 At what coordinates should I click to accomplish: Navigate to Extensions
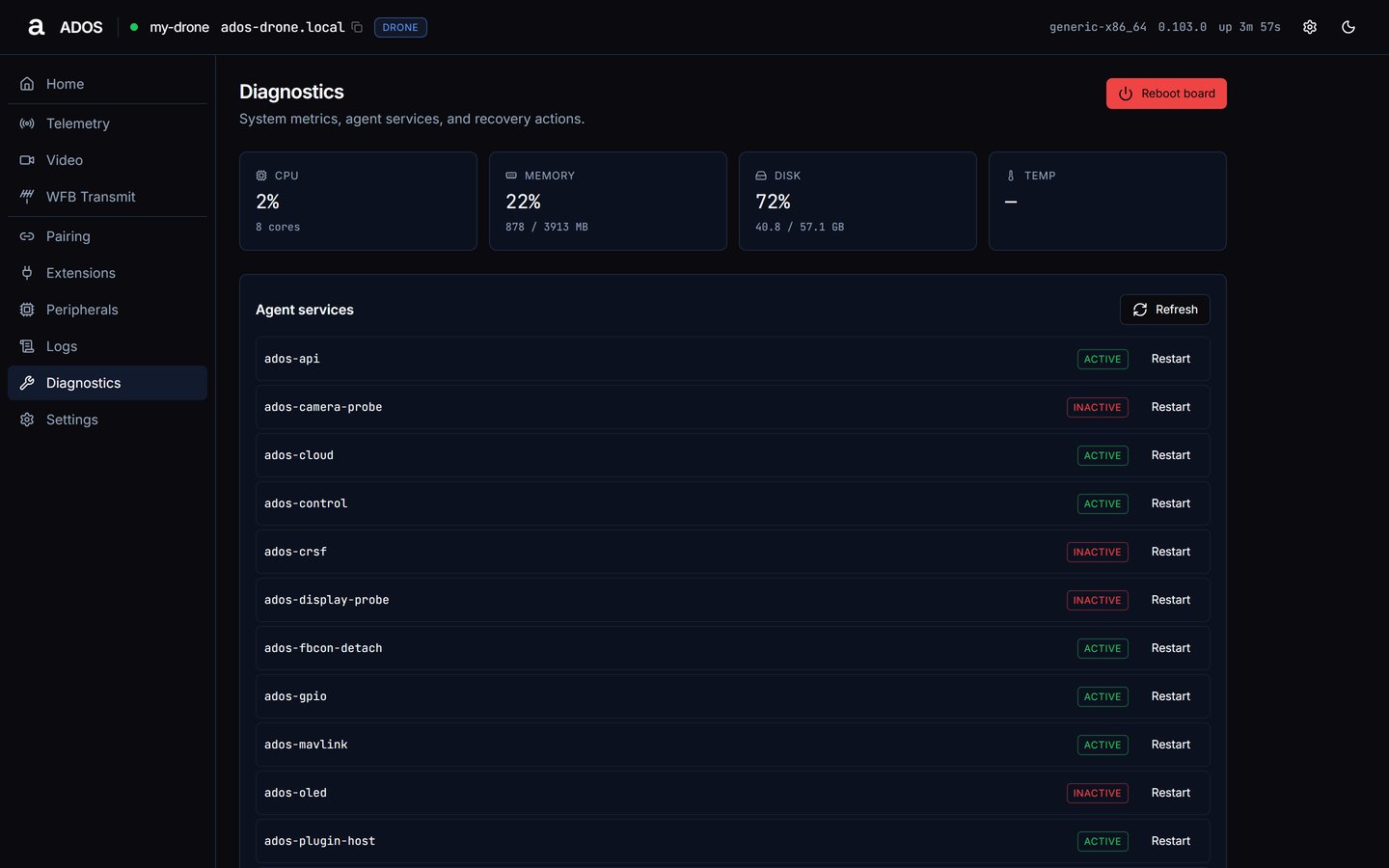coord(107,273)
